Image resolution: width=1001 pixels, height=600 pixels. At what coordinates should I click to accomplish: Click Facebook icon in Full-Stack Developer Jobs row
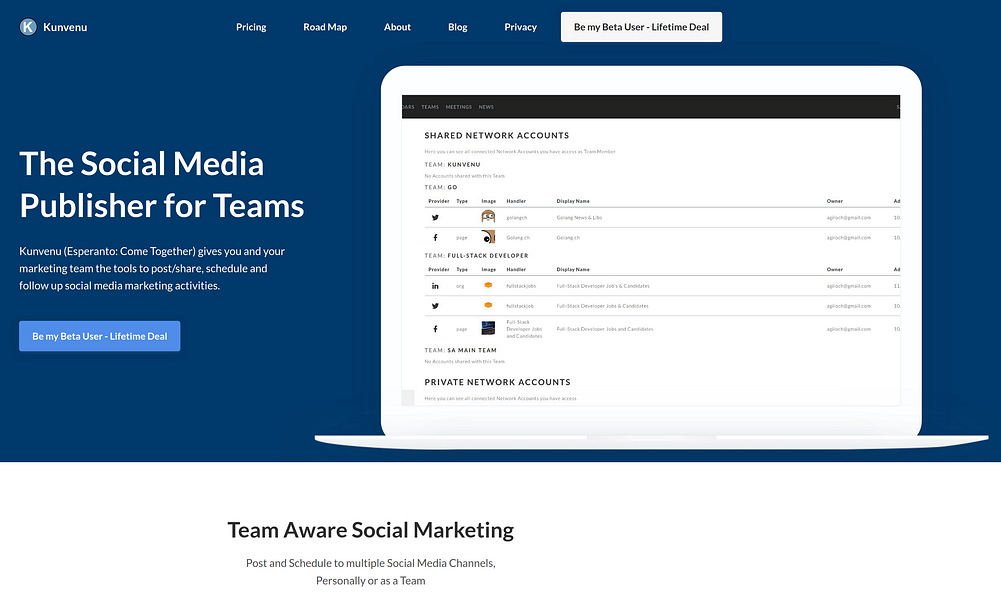(435, 329)
